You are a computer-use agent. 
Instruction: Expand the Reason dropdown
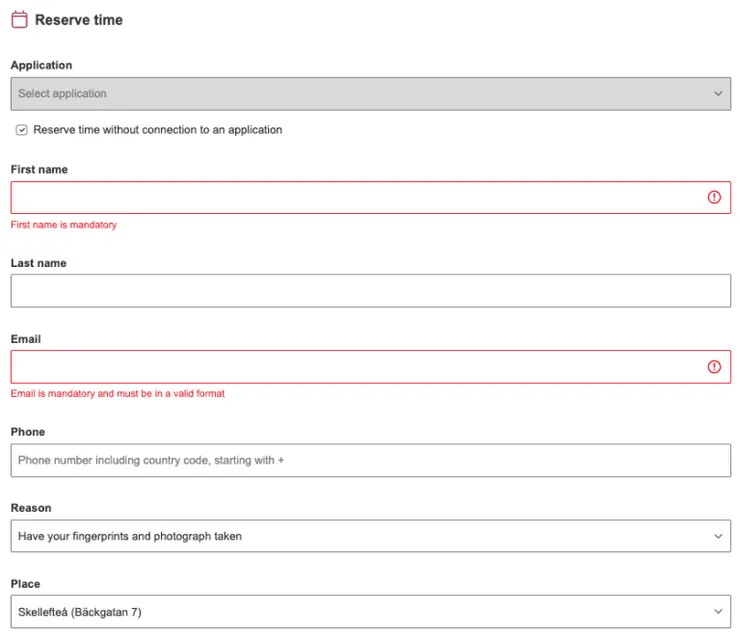click(370, 536)
